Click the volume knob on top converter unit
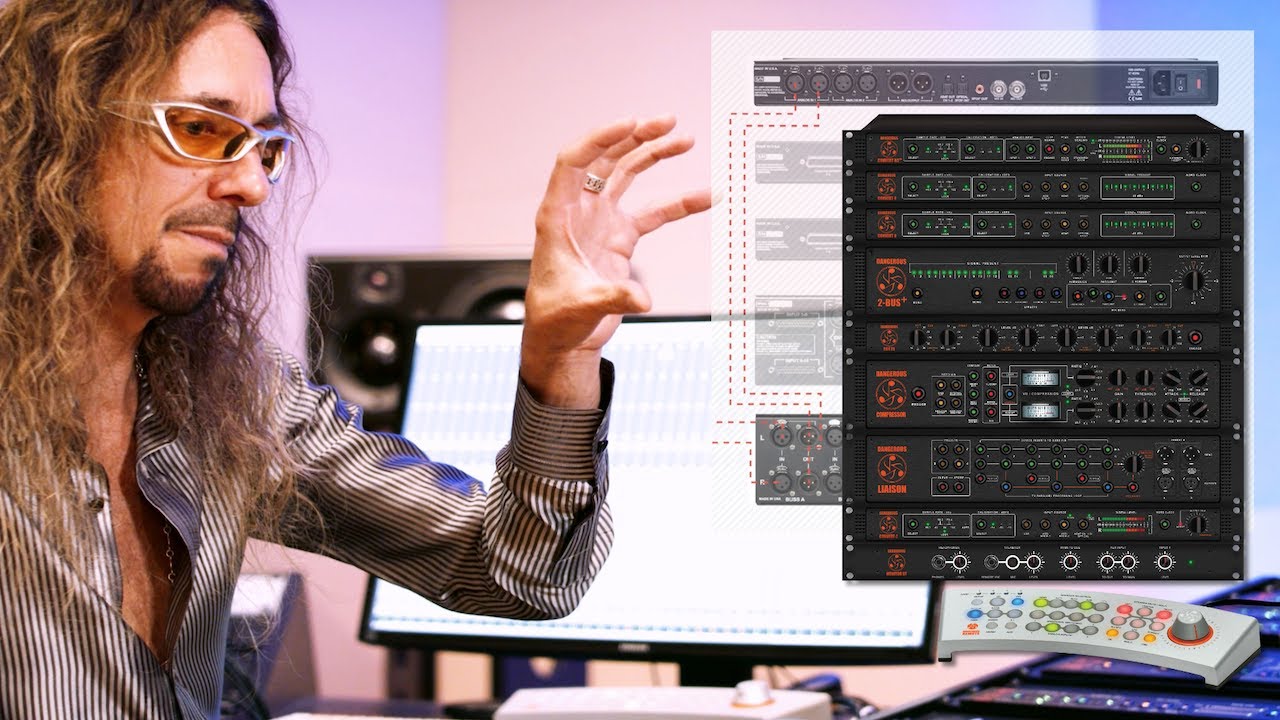The height and width of the screenshot is (720, 1280). (x=1196, y=149)
